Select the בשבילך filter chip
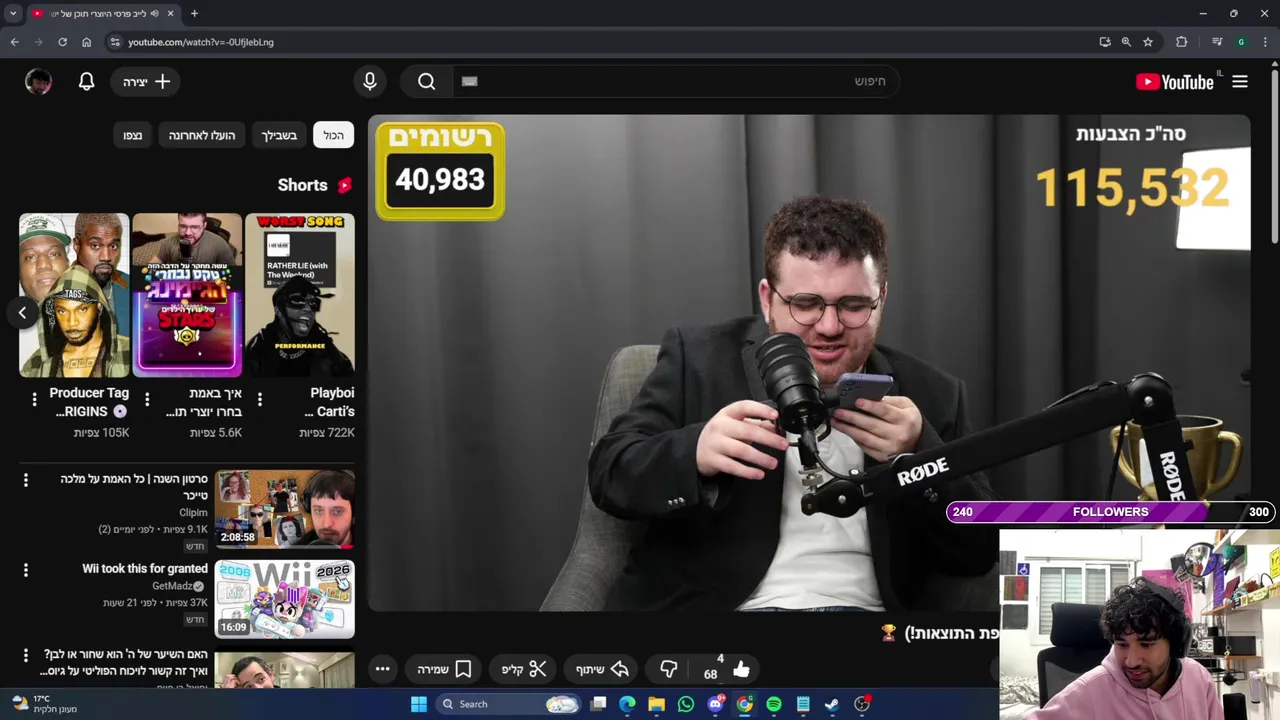Screen dimensions: 1280x720 coord(279,135)
